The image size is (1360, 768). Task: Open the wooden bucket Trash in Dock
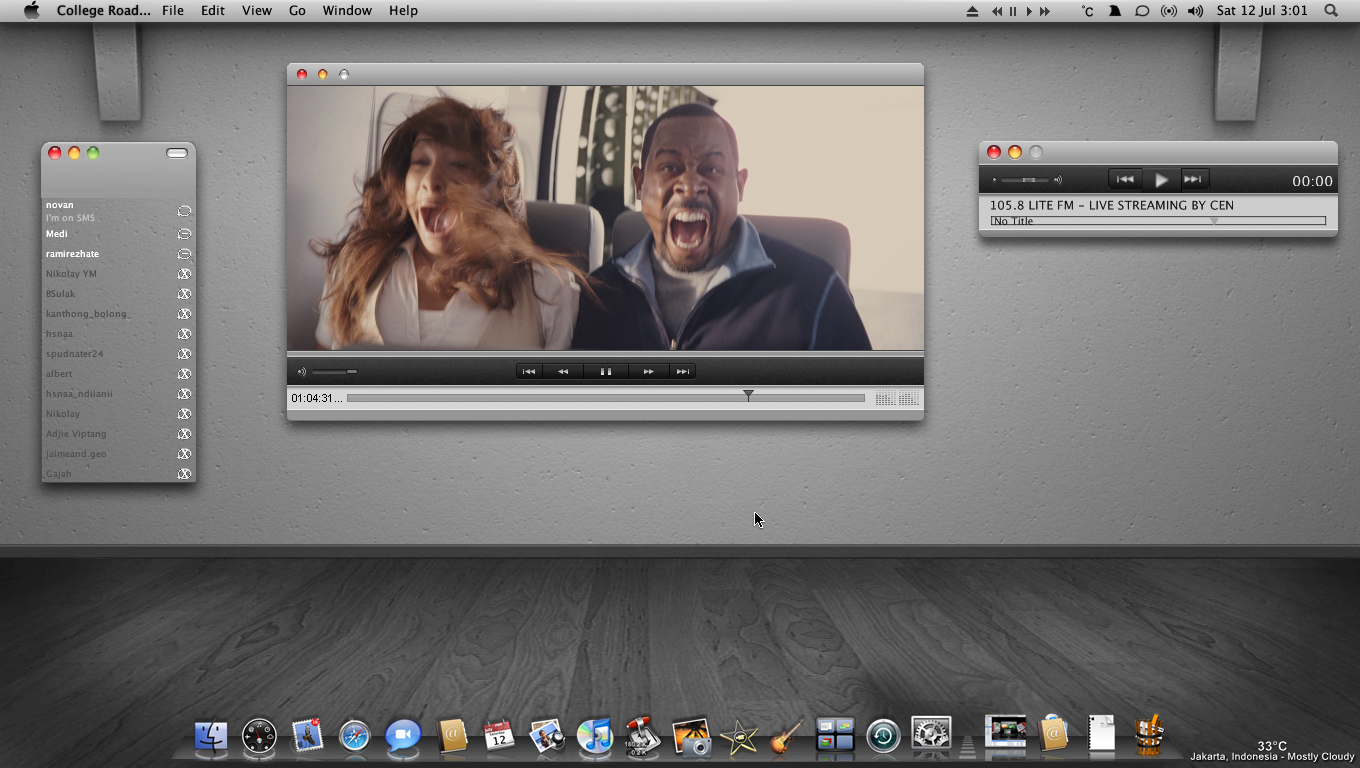pyautogui.click(x=1150, y=735)
